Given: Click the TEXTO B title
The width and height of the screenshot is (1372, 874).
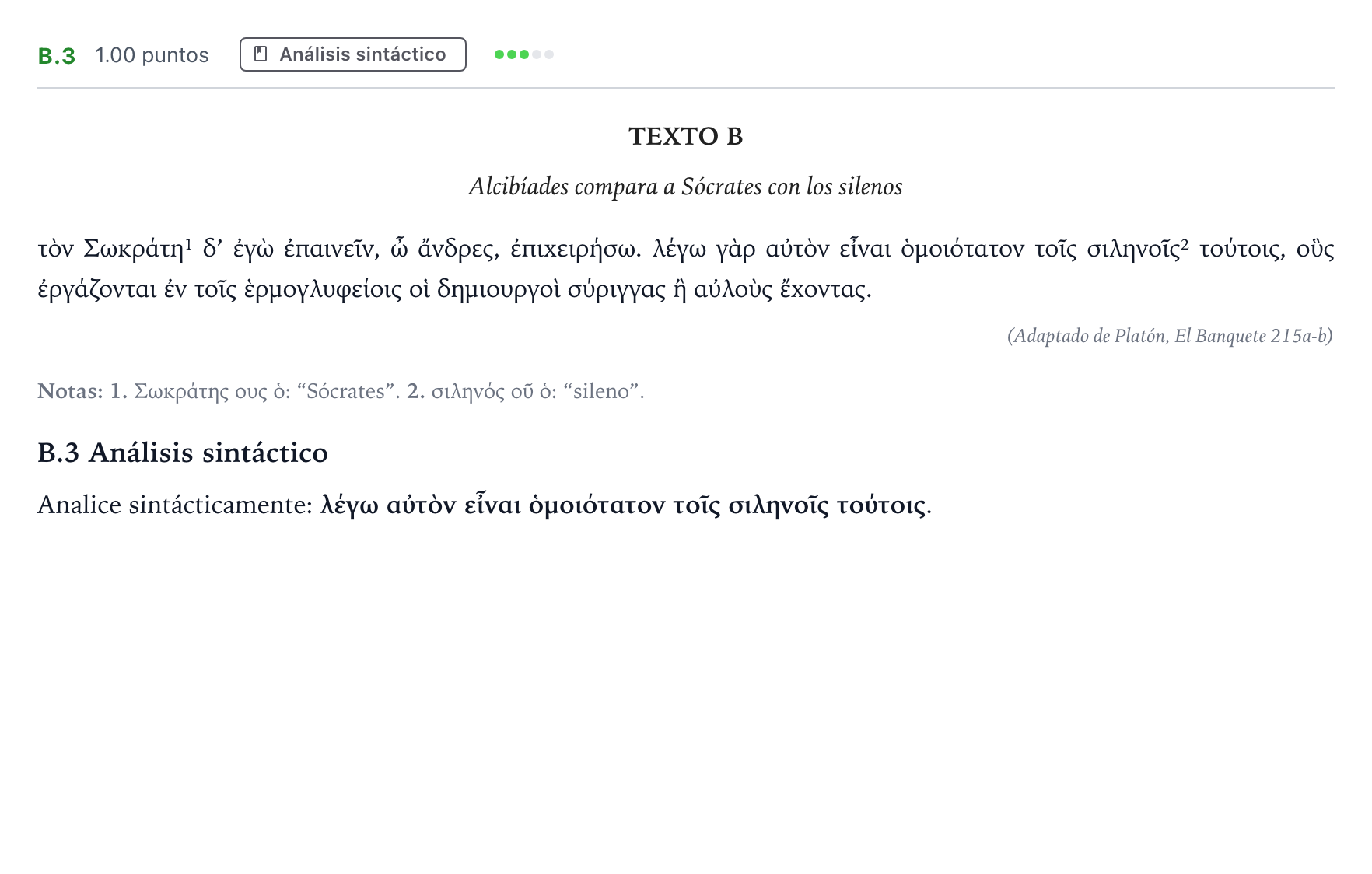Looking at the screenshot, I should pos(685,136).
